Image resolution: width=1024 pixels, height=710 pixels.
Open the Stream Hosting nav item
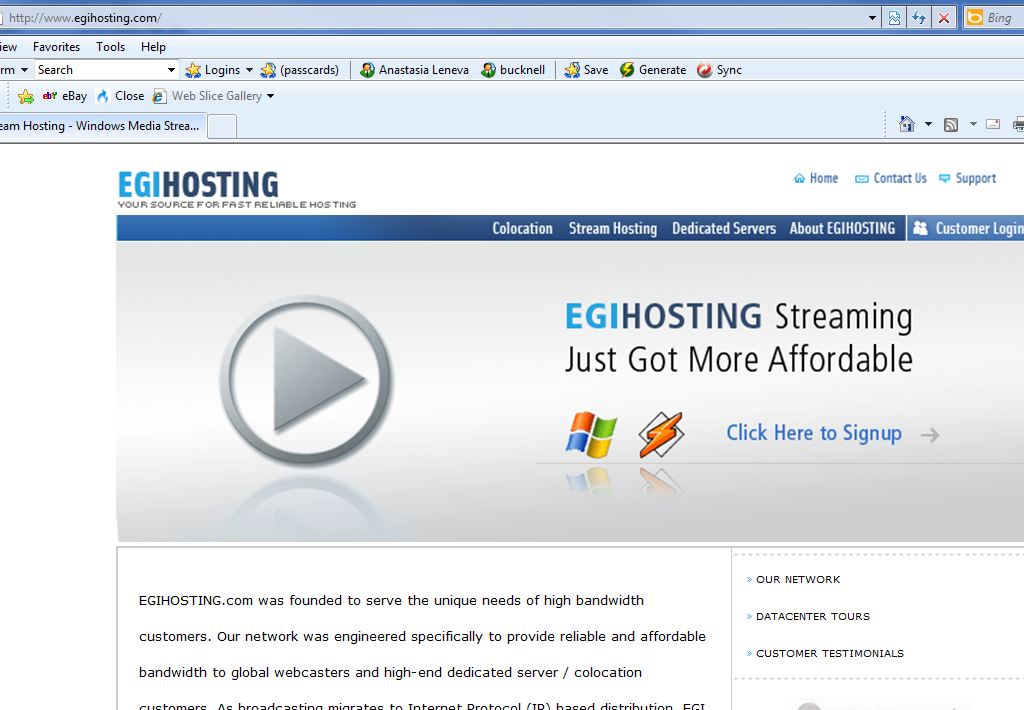click(613, 229)
